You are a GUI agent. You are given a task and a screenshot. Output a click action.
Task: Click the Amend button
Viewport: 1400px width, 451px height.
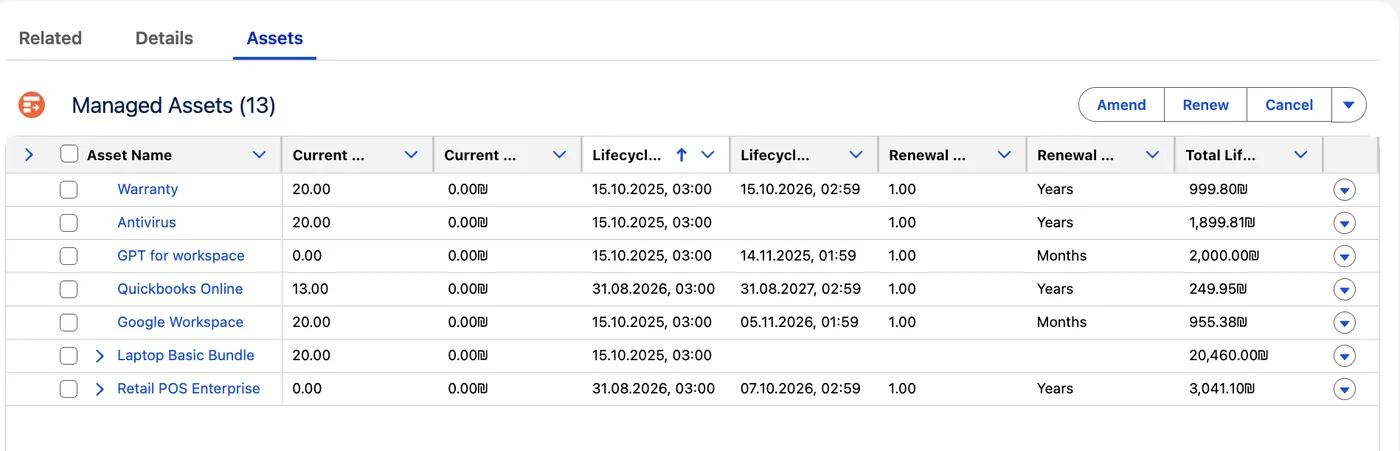click(x=1121, y=104)
